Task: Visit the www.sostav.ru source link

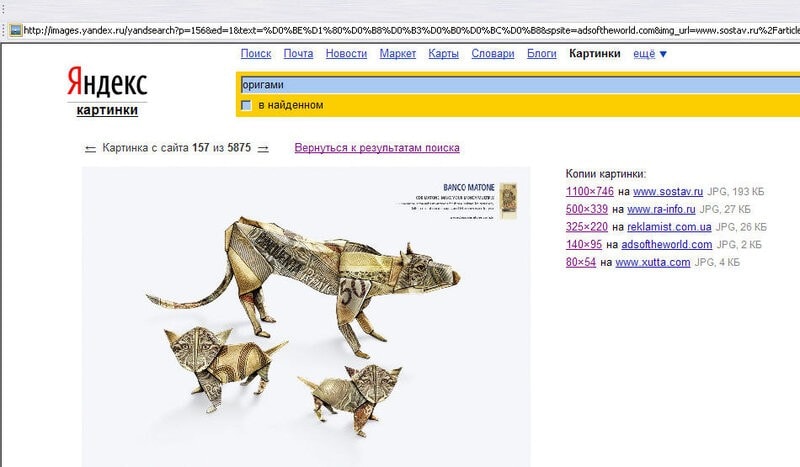Action: pyautogui.click(x=668, y=191)
